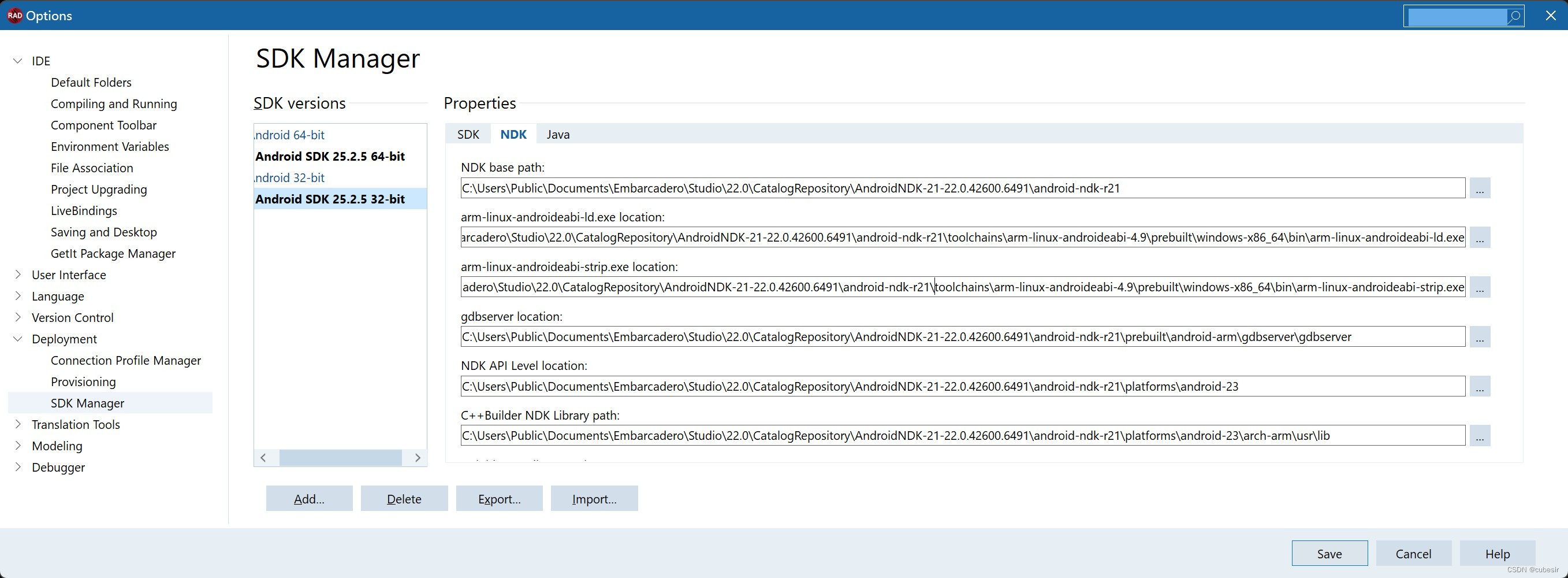This screenshot has width=1568, height=578.
Task: Go to Environment Variables page
Action: [110, 146]
